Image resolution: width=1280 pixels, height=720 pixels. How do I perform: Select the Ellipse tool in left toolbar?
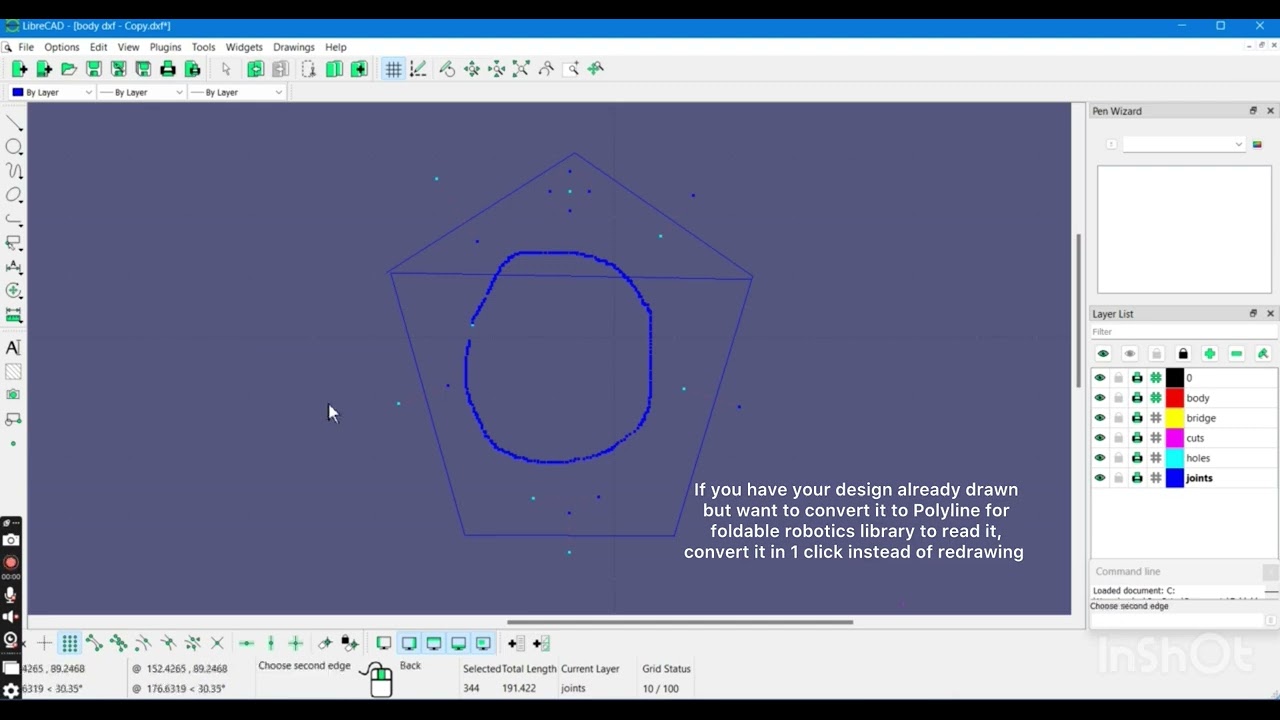pos(14,195)
